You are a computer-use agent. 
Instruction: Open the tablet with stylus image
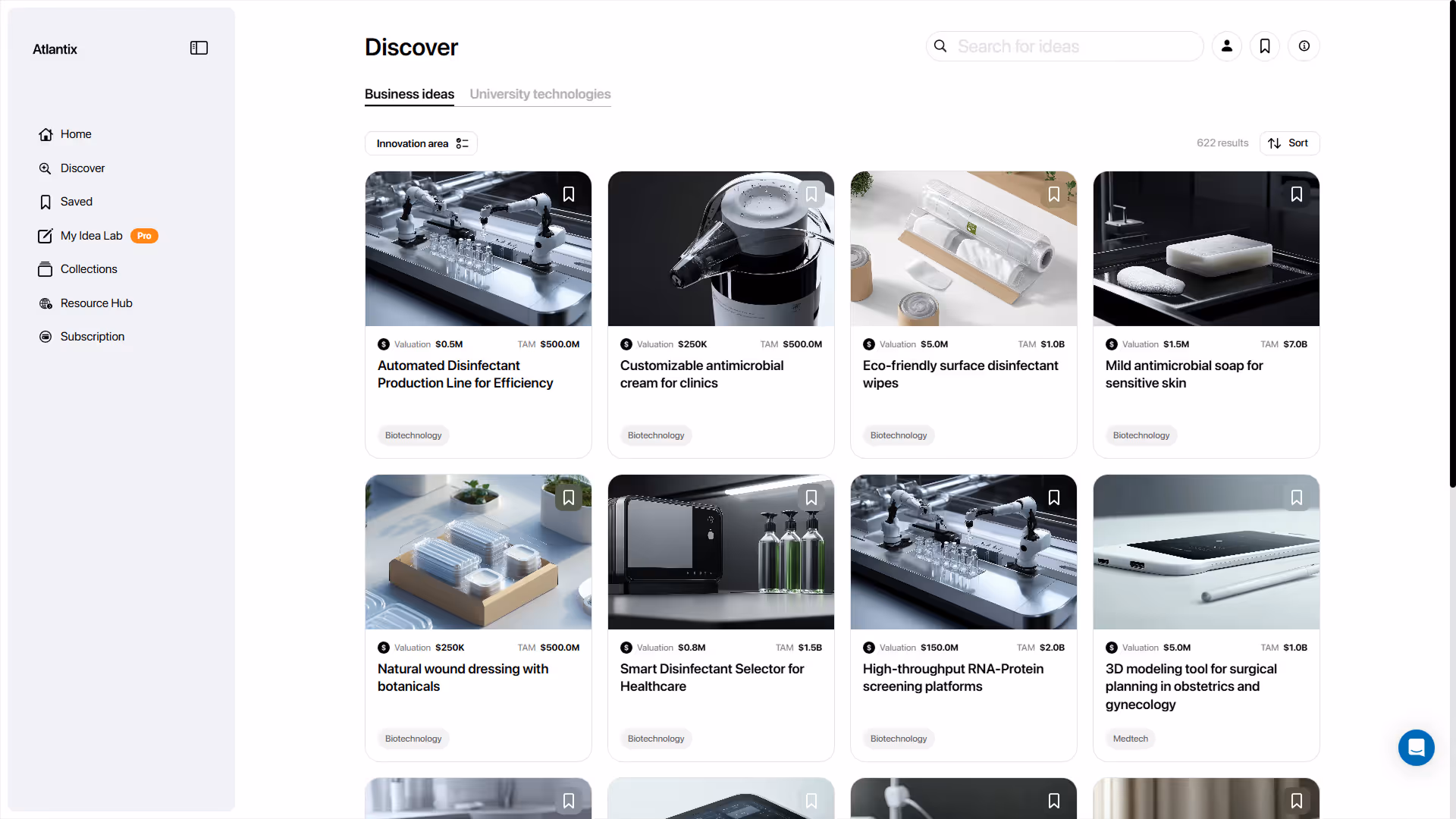pos(1206,552)
